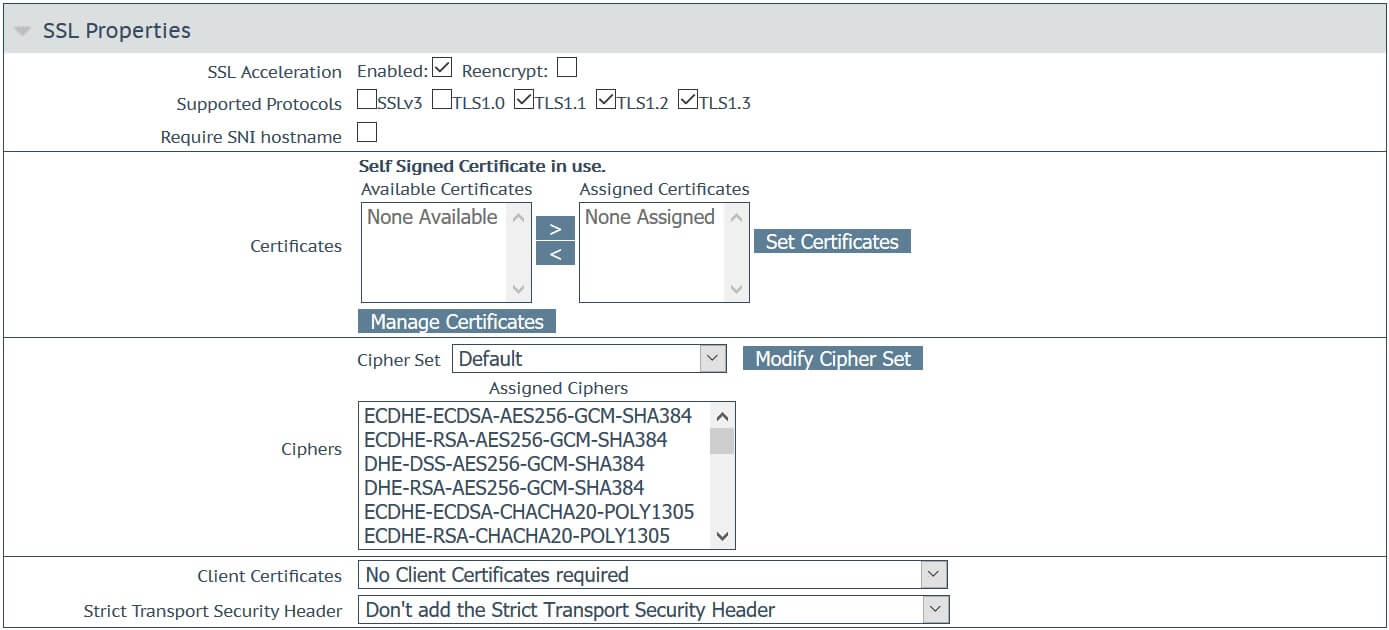Enable the Require SNI hostname checkbox
This screenshot has height=630, width=1389.
(367, 131)
